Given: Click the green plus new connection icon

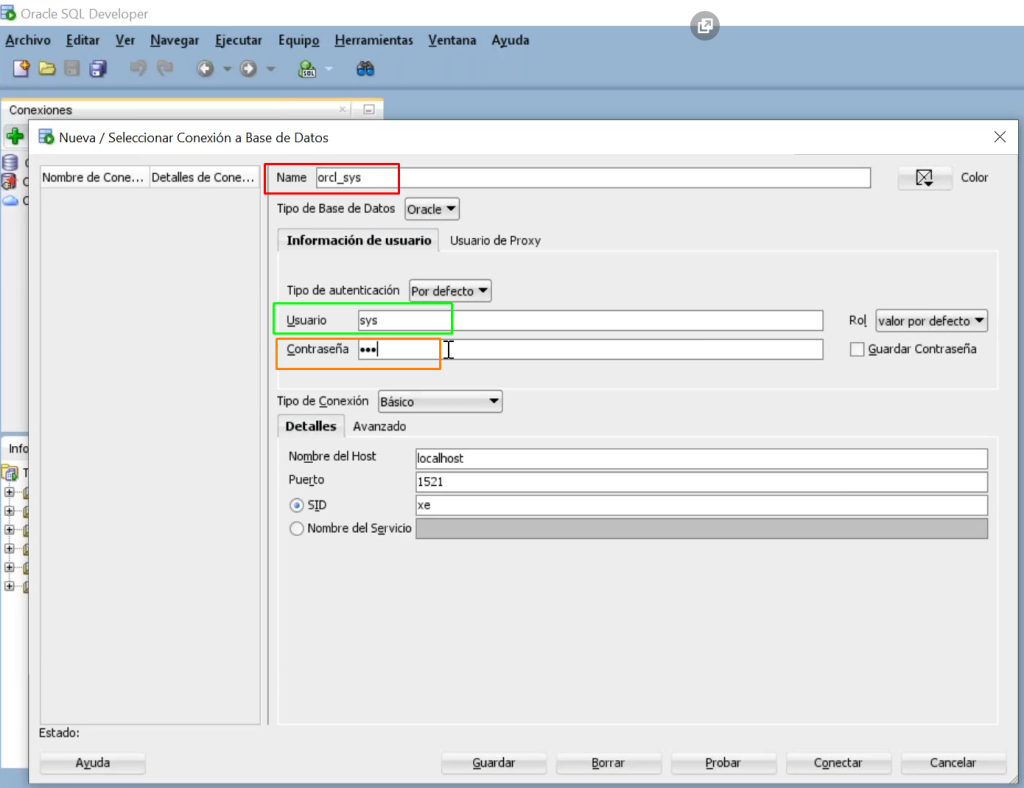Looking at the screenshot, I should point(15,136).
